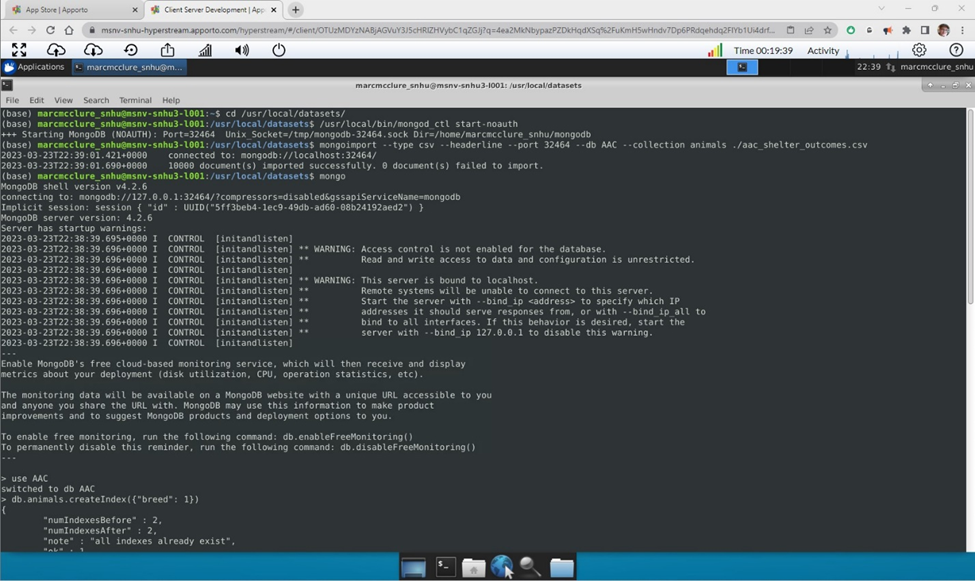
Task: Expand the Activity dropdown
Action: (822, 48)
